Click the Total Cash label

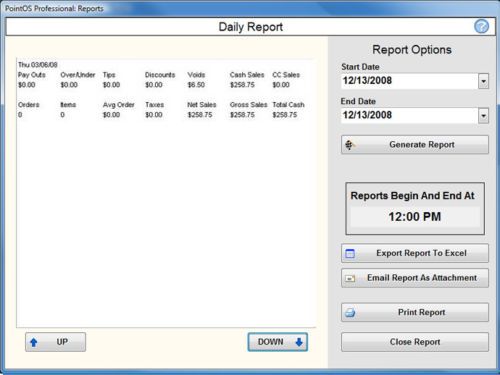288,105
